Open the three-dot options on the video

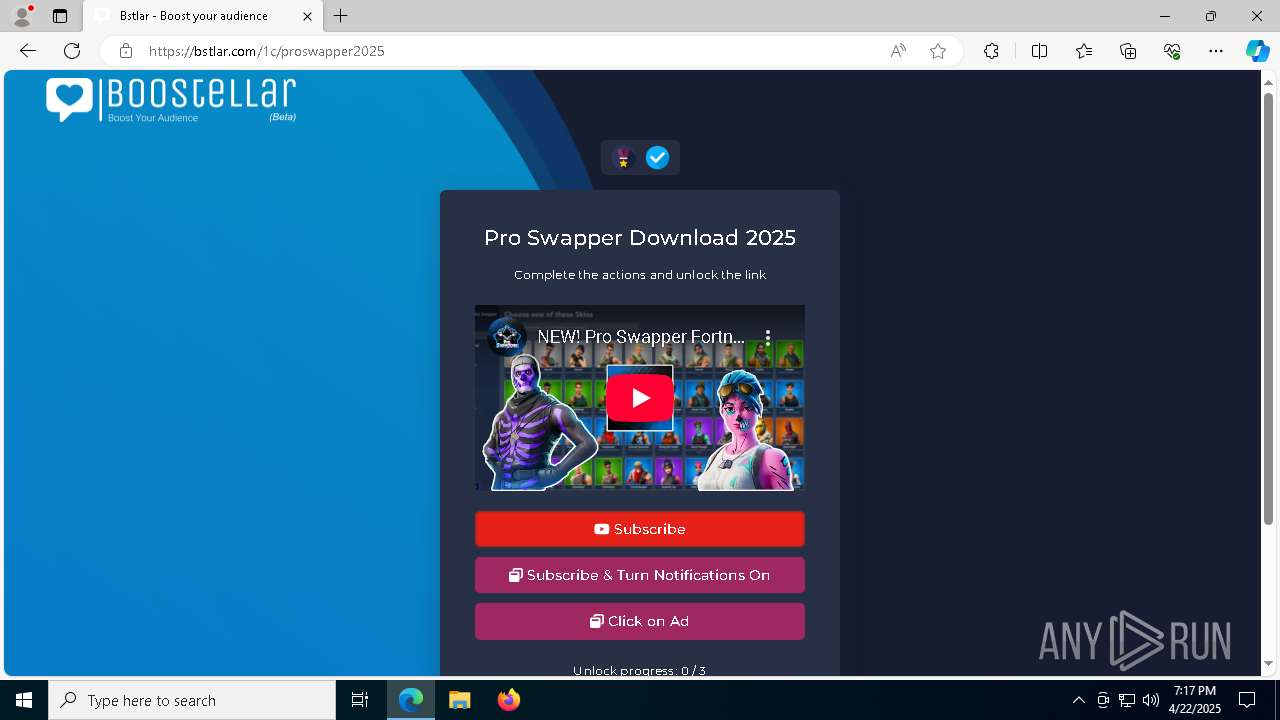point(768,337)
